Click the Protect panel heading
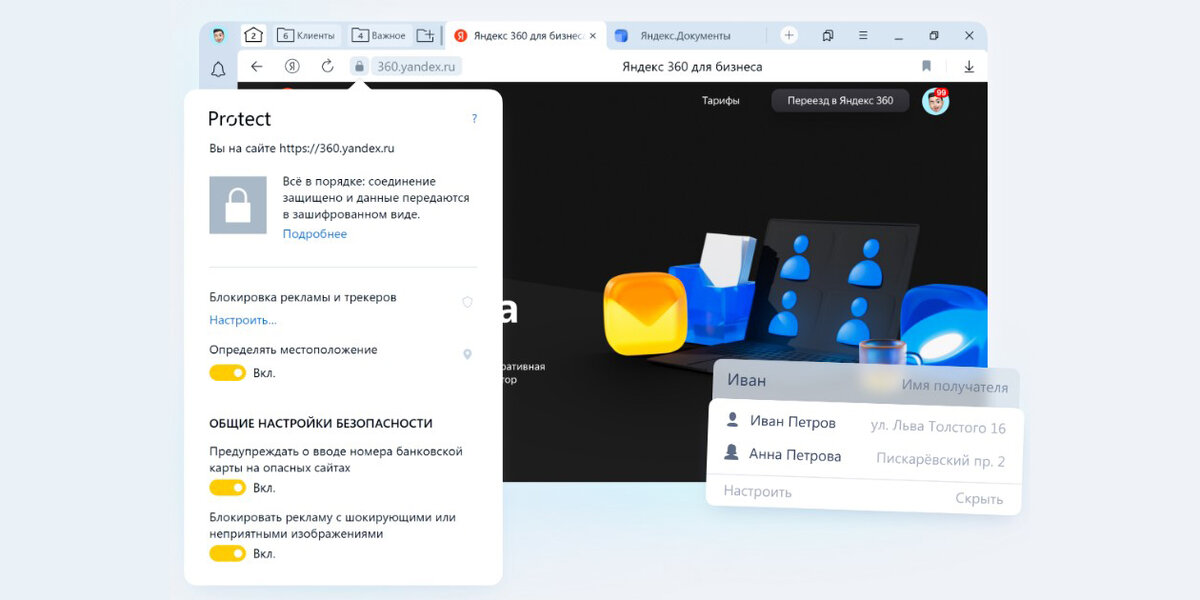 click(239, 119)
